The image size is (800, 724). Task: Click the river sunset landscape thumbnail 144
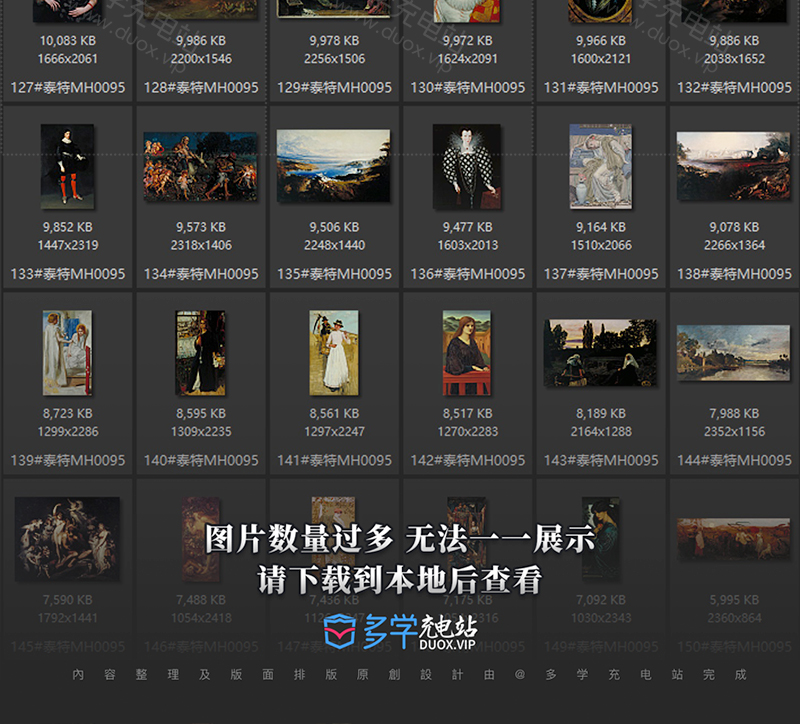click(x=733, y=353)
